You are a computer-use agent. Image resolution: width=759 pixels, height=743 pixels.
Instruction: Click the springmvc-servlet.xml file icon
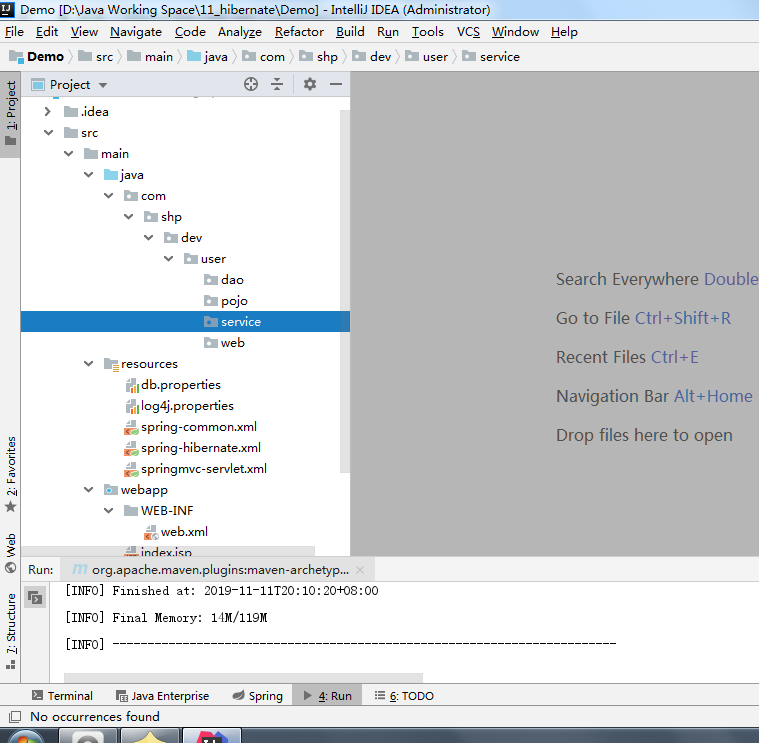point(131,469)
